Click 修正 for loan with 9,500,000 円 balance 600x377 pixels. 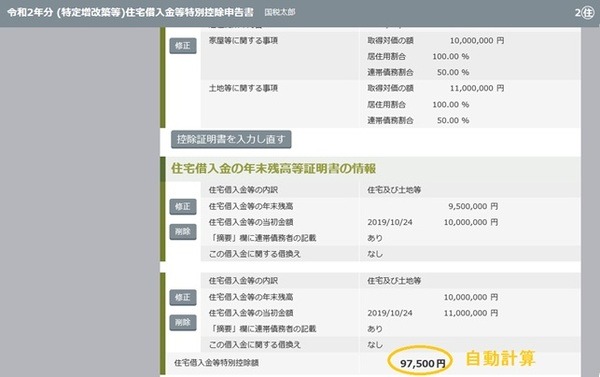pyautogui.click(x=183, y=207)
